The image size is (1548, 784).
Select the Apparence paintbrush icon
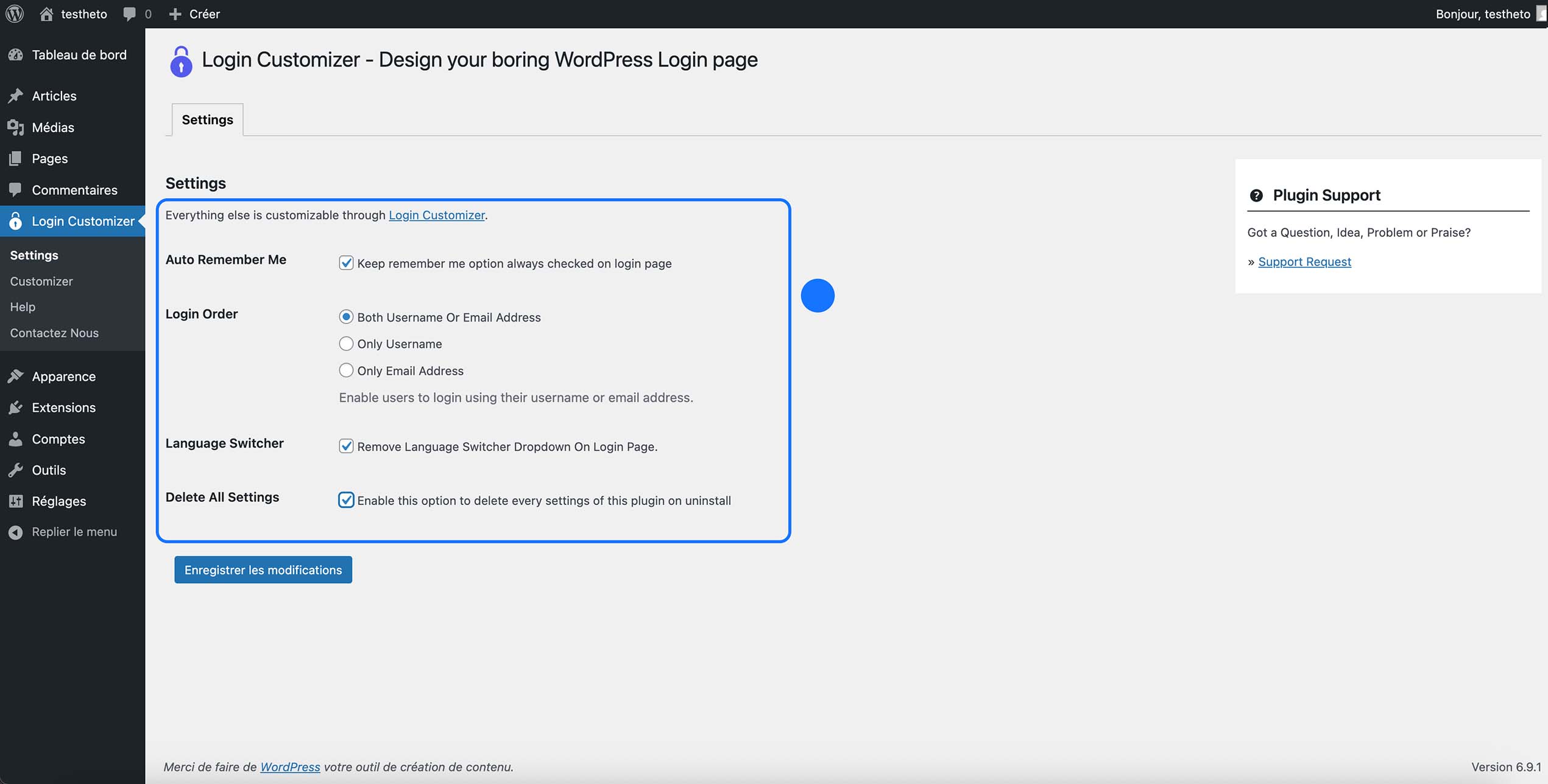(x=16, y=376)
